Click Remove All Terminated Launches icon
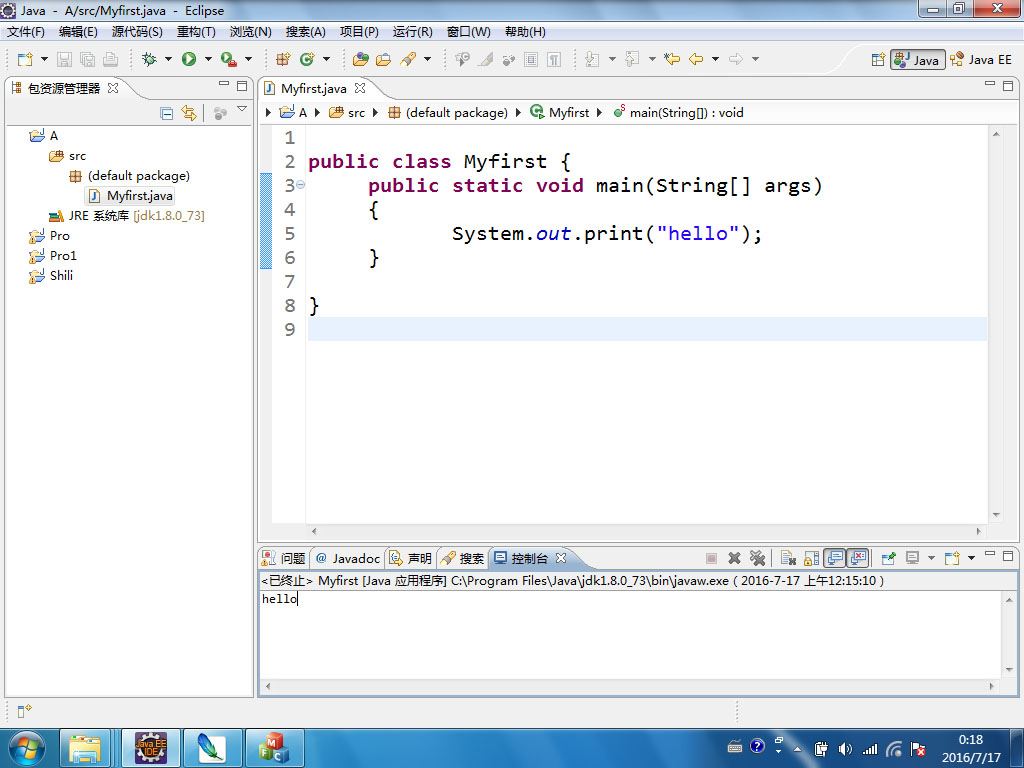 [757, 558]
